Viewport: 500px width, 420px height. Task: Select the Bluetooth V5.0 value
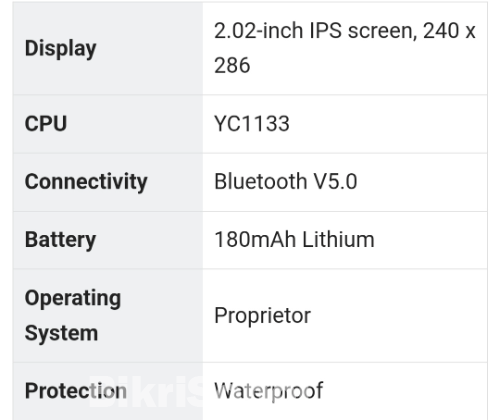click(x=286, y=182)
